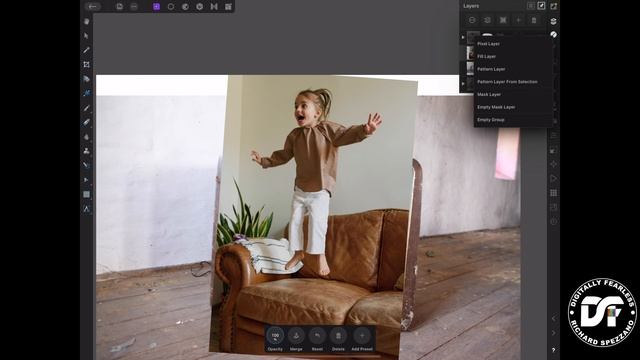Select the Pen tool

pos(87,180)
